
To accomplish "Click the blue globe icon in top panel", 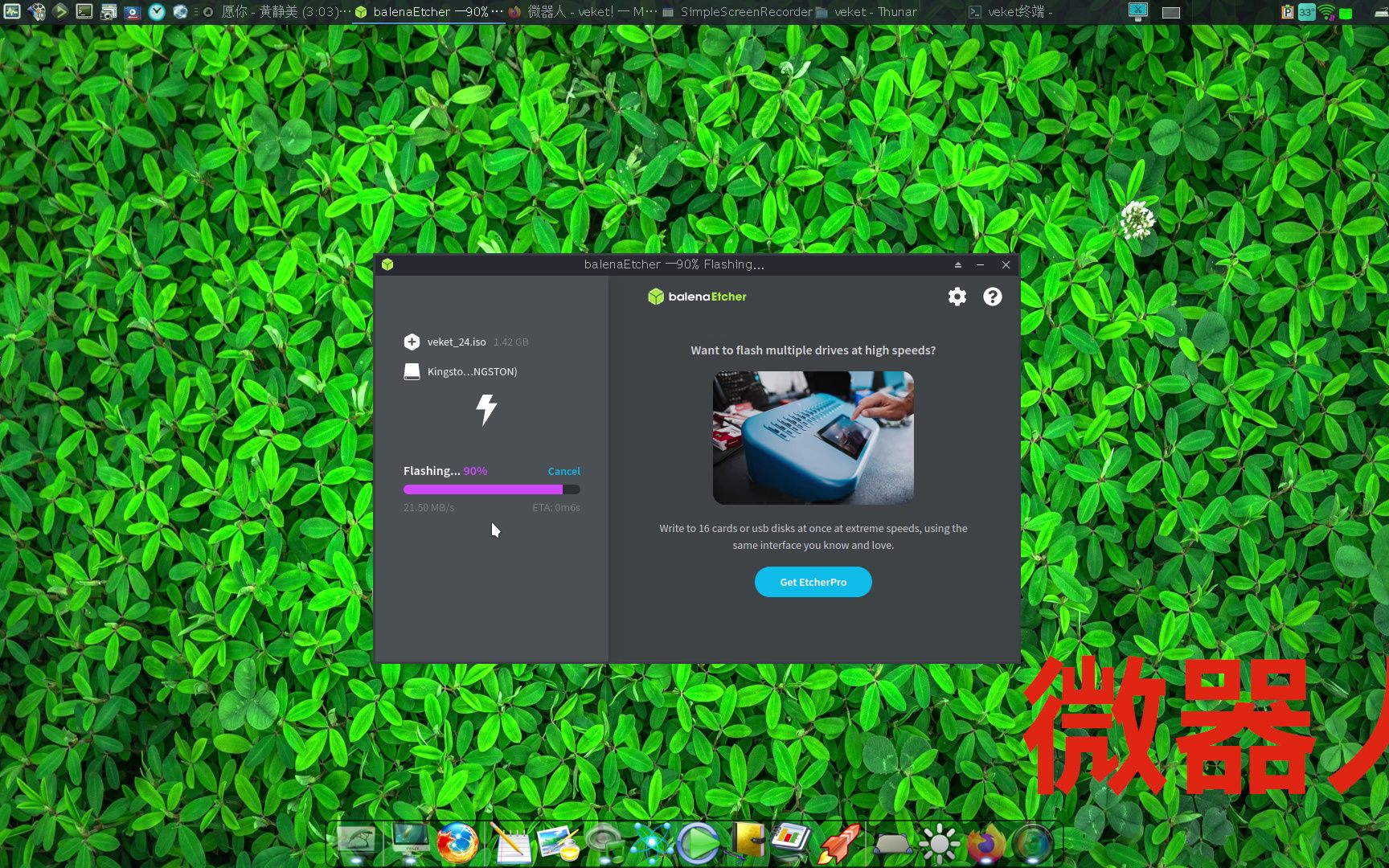I will coord(180,11).
